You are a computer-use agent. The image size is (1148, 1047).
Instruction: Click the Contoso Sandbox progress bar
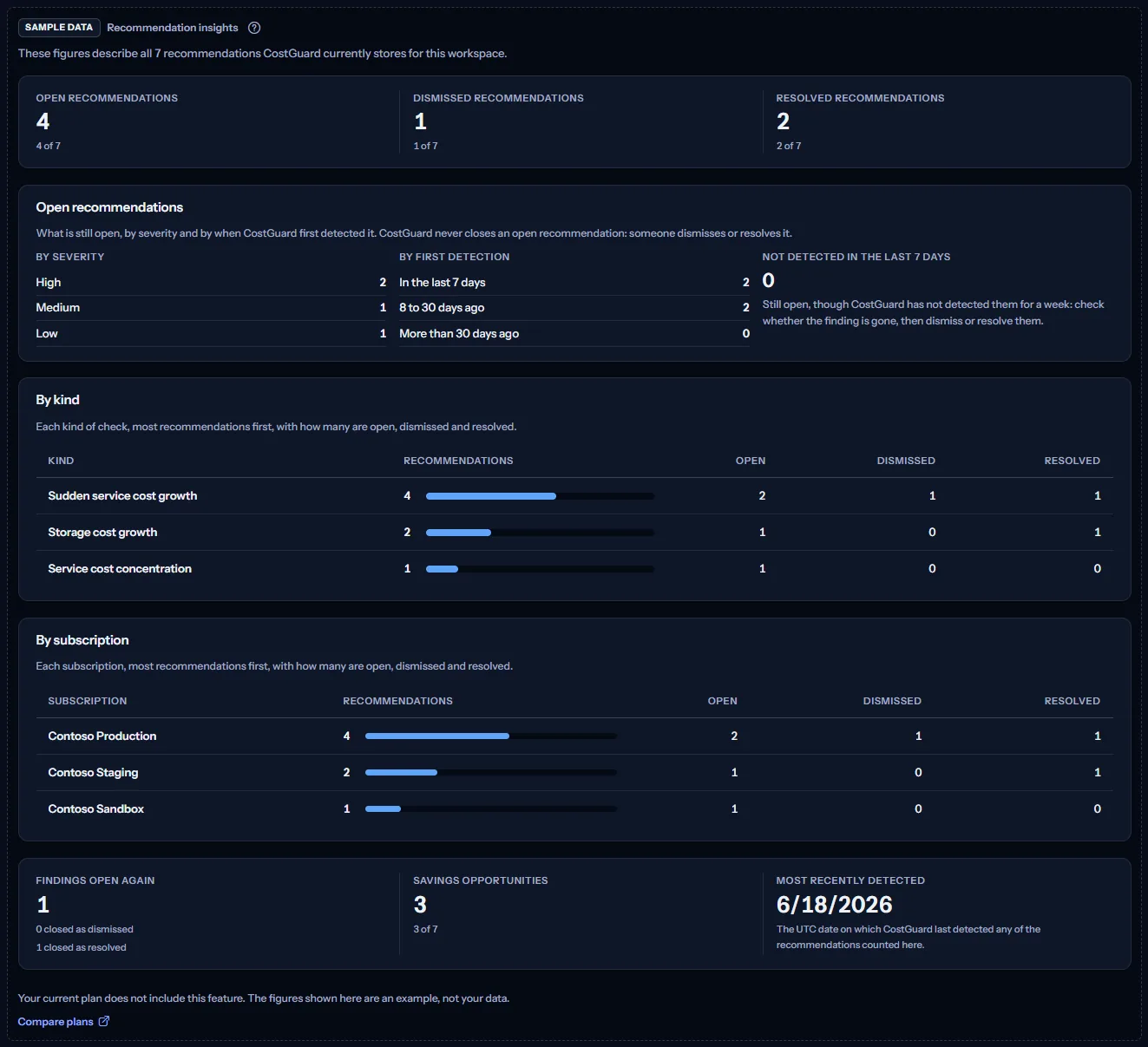click(491, 809)
